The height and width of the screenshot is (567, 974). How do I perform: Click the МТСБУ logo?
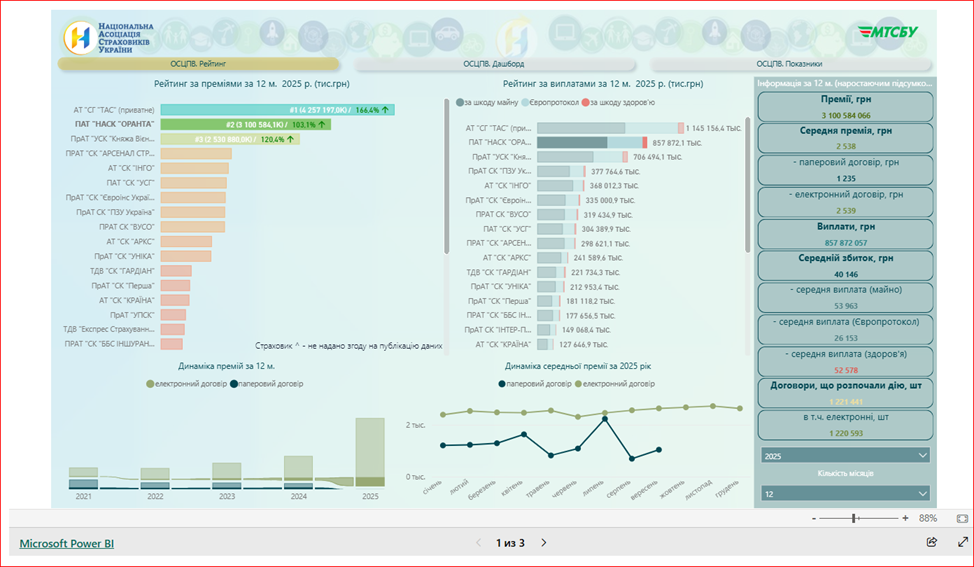[x=887, y=31]
